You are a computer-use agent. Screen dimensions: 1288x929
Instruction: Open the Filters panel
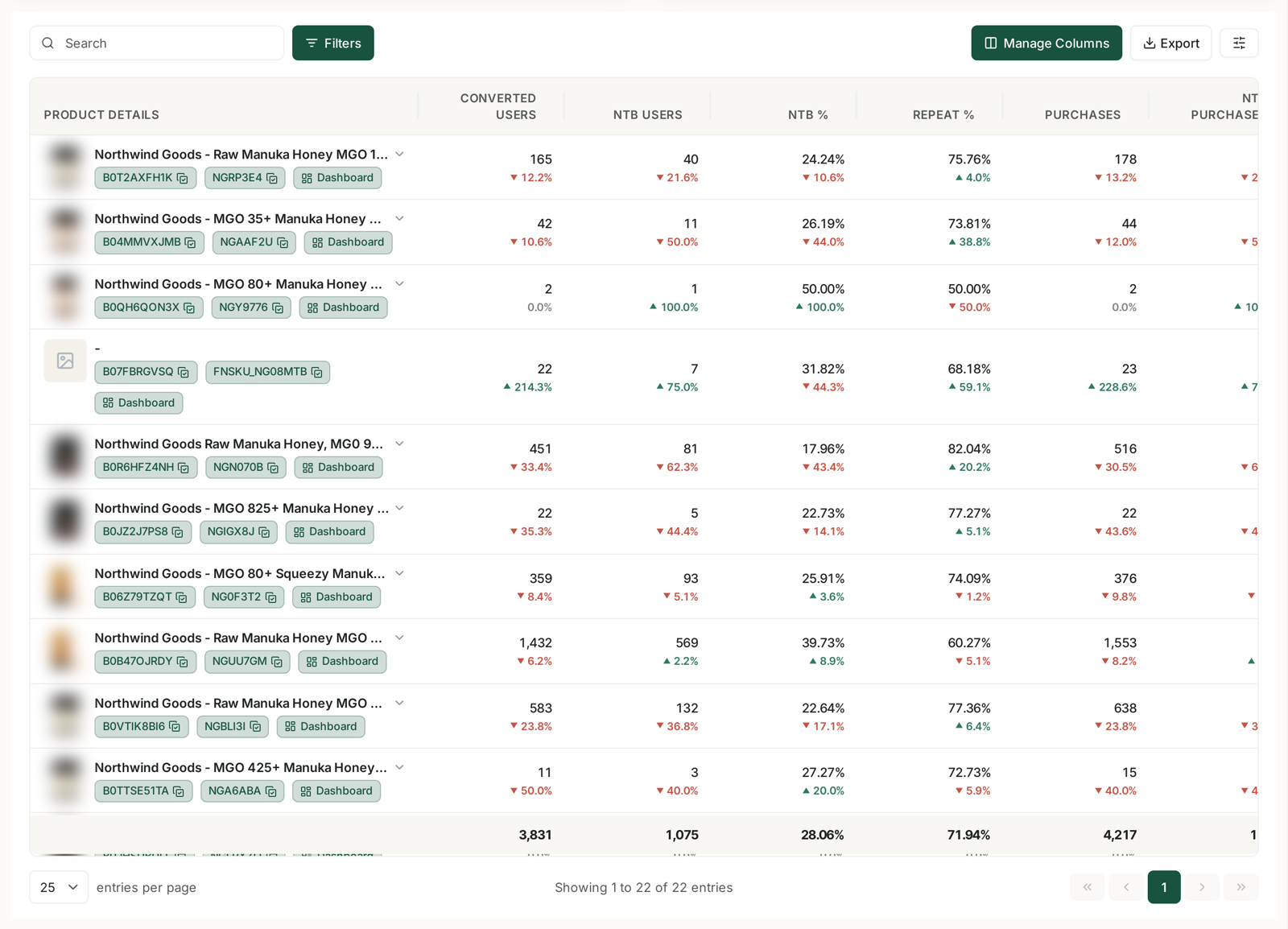pos(333,43)
